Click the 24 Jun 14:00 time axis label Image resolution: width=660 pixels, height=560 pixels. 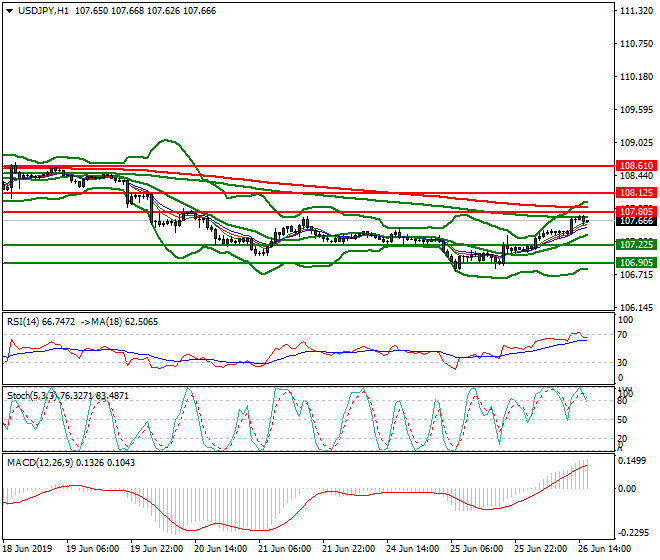[x=412, y=549]
